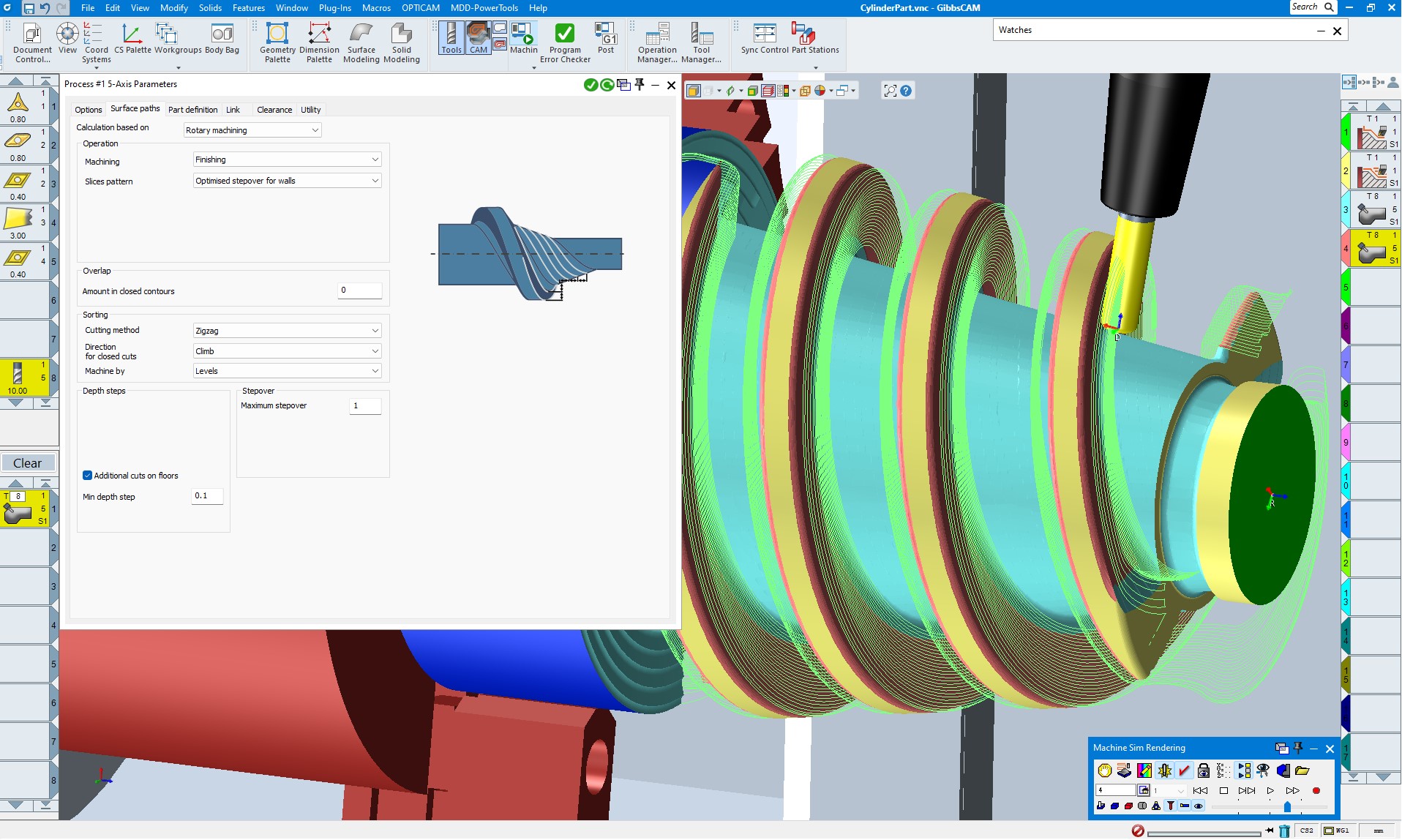Click the Maximum stepover input field

pos(365,406)
